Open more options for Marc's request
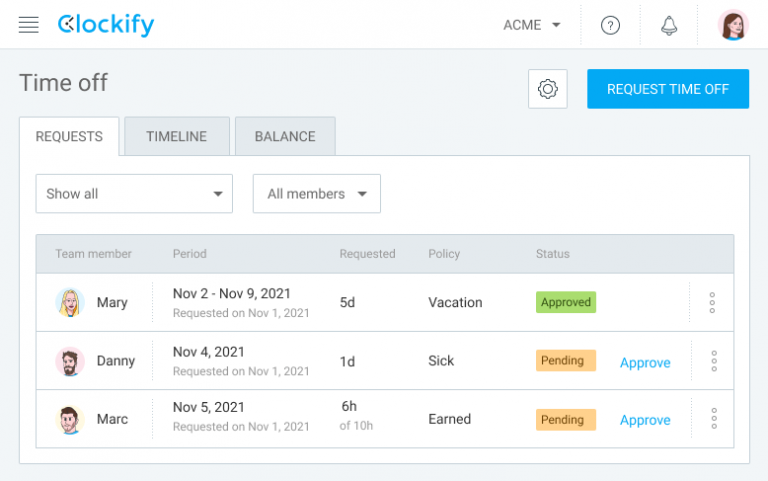768x481 pixels. click(713, 419)
